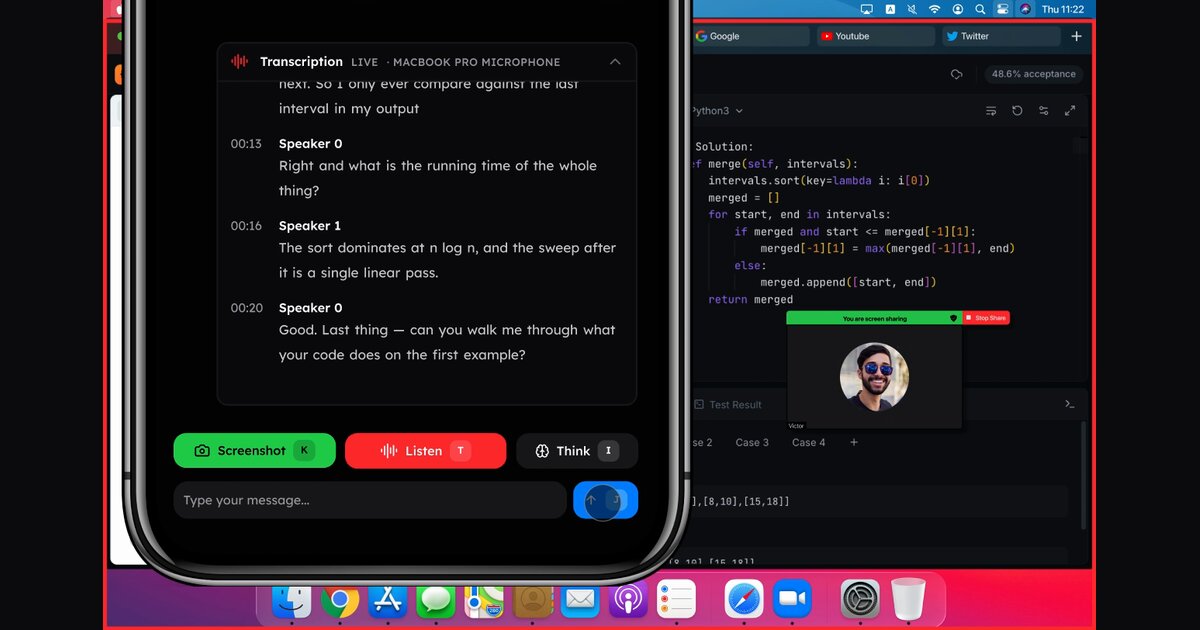Select the Case 3 tab
The height and width of the screenshot is (630, 1200).
tap(752, 442)
